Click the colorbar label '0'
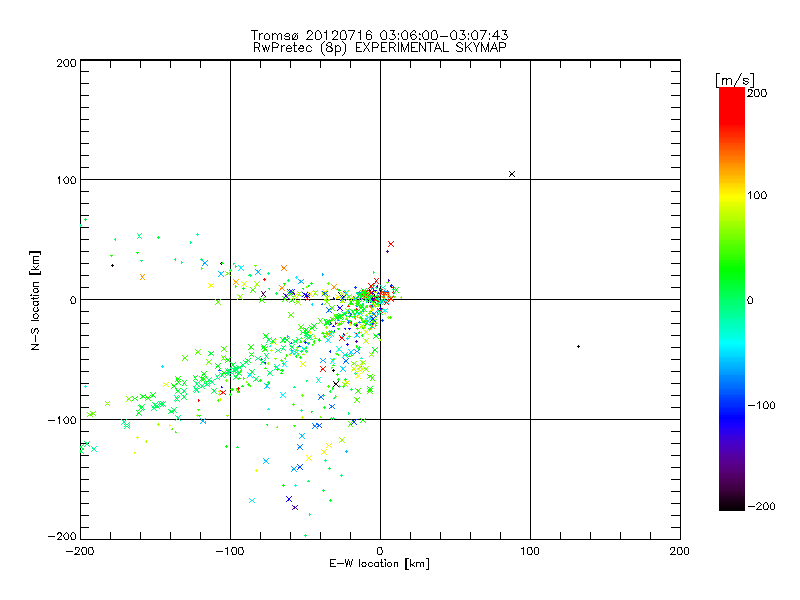 pyautogui.click(x=750, y=301)
